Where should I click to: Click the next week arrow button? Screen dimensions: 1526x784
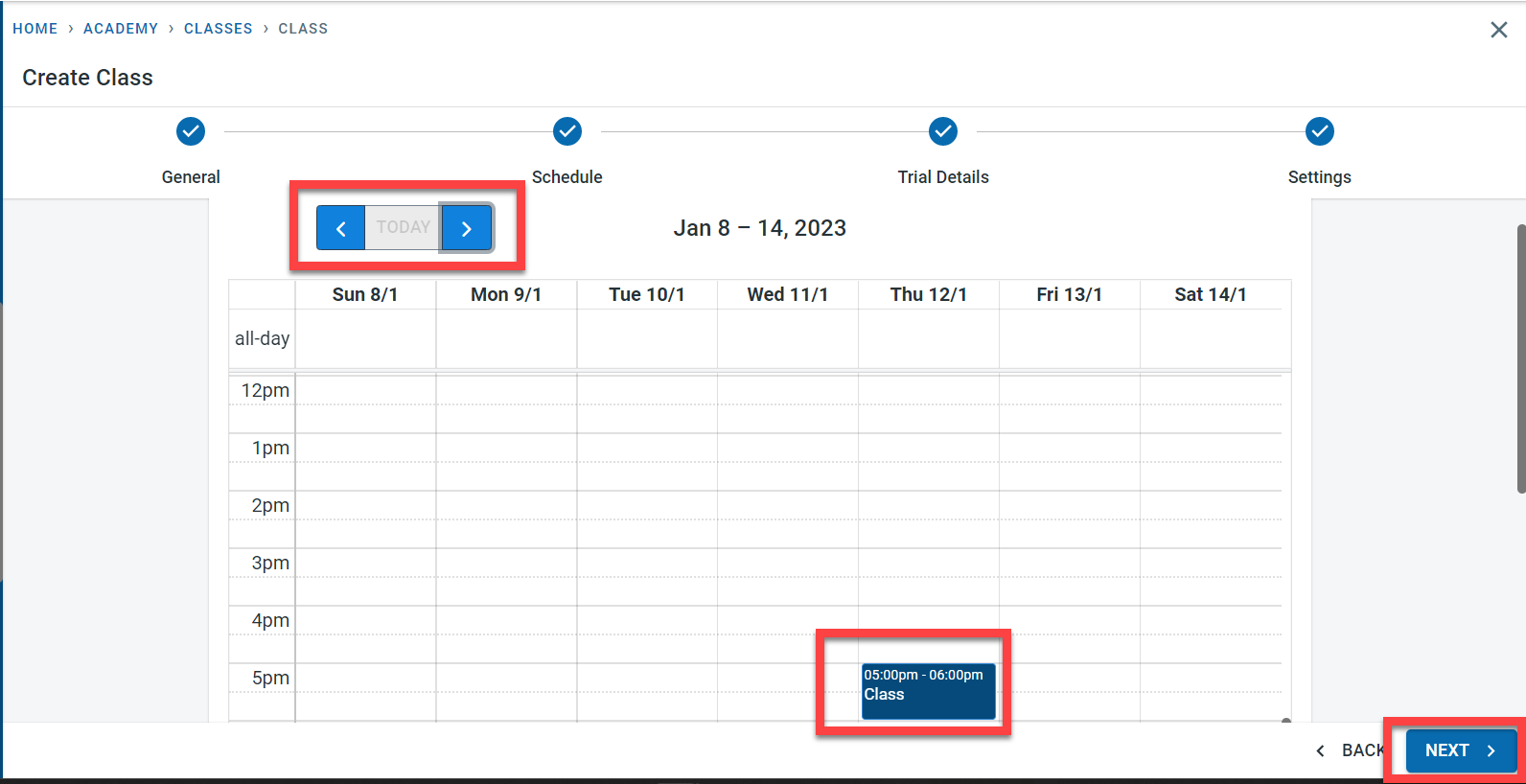pyautogui.click(x=467, y=228)
